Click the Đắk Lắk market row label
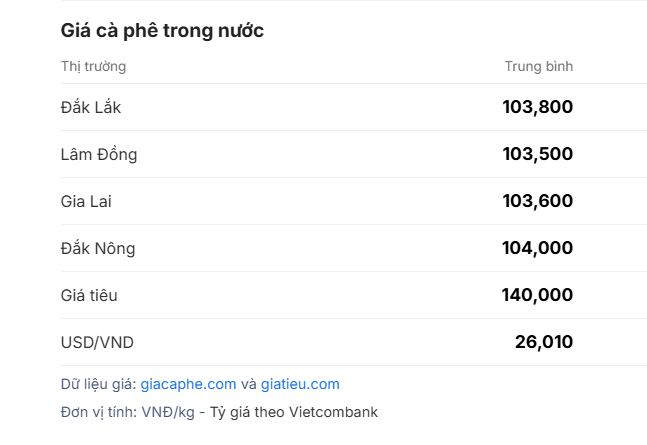Screen dimensions: 647x445 coord(91,107)
